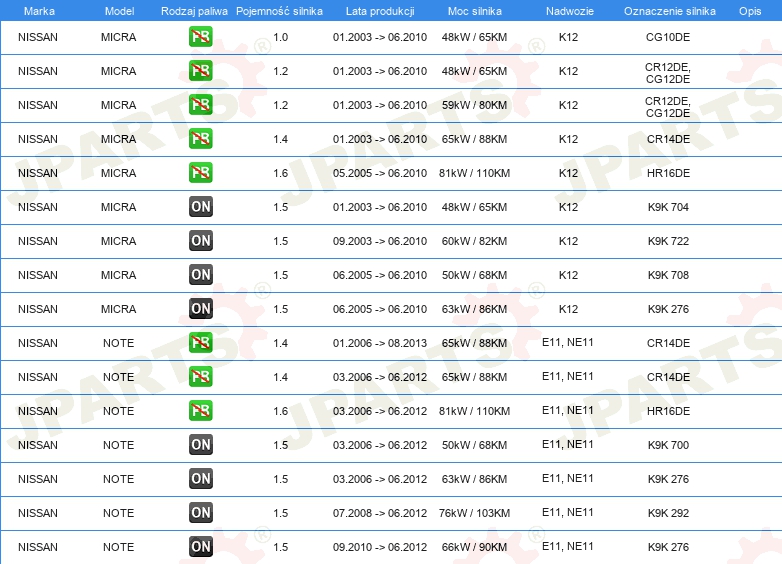Click the NOTE model cell in the K9K 292 row

pos(118,513)
